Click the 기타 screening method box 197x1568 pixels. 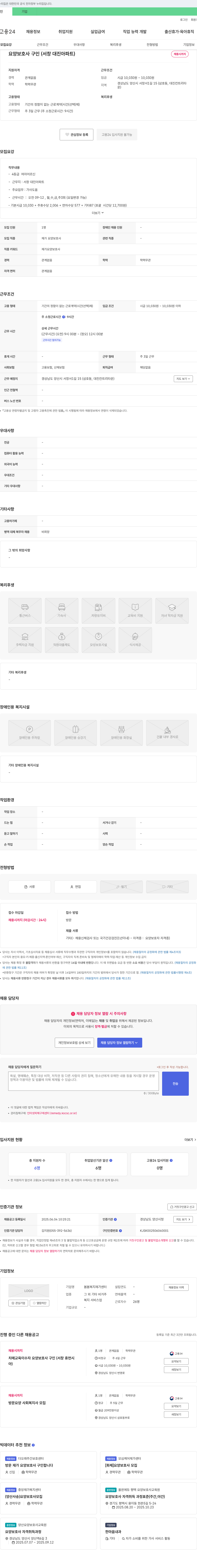click(x=167, y=887)
